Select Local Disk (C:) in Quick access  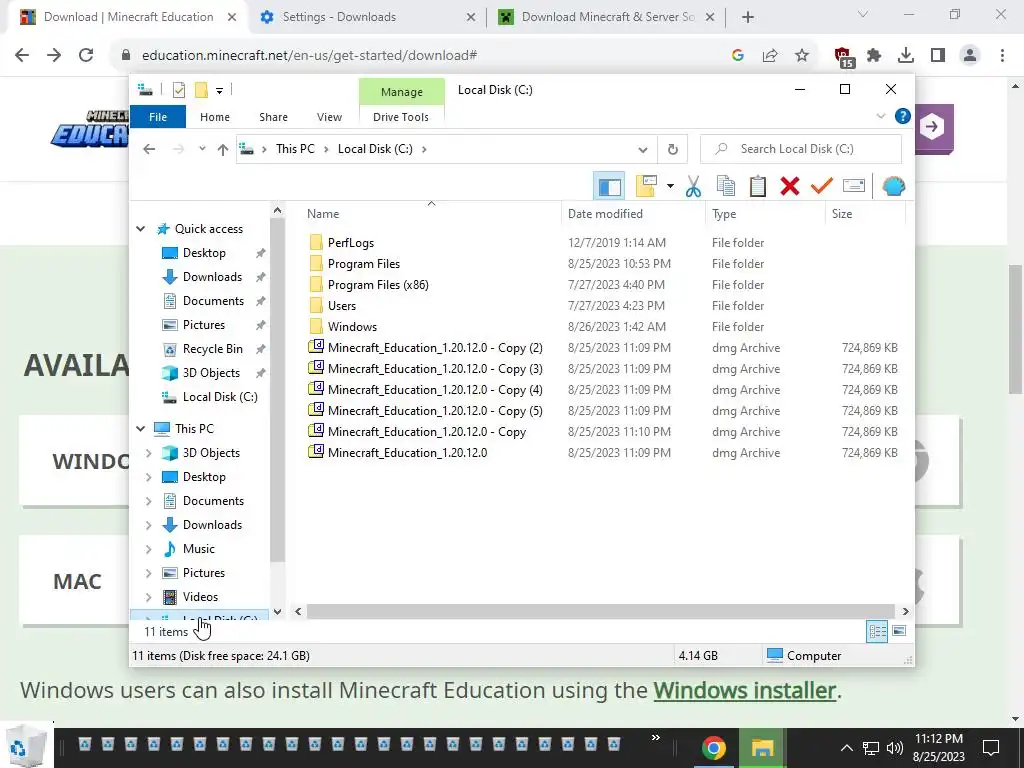tap(220, 397)
